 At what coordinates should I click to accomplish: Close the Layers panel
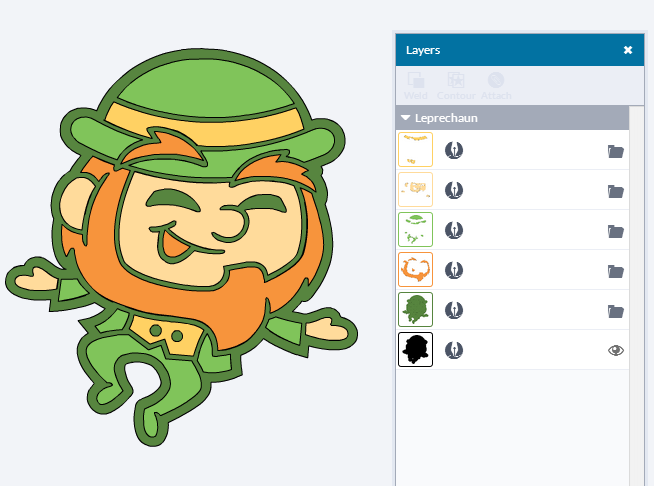pos(628,50)
